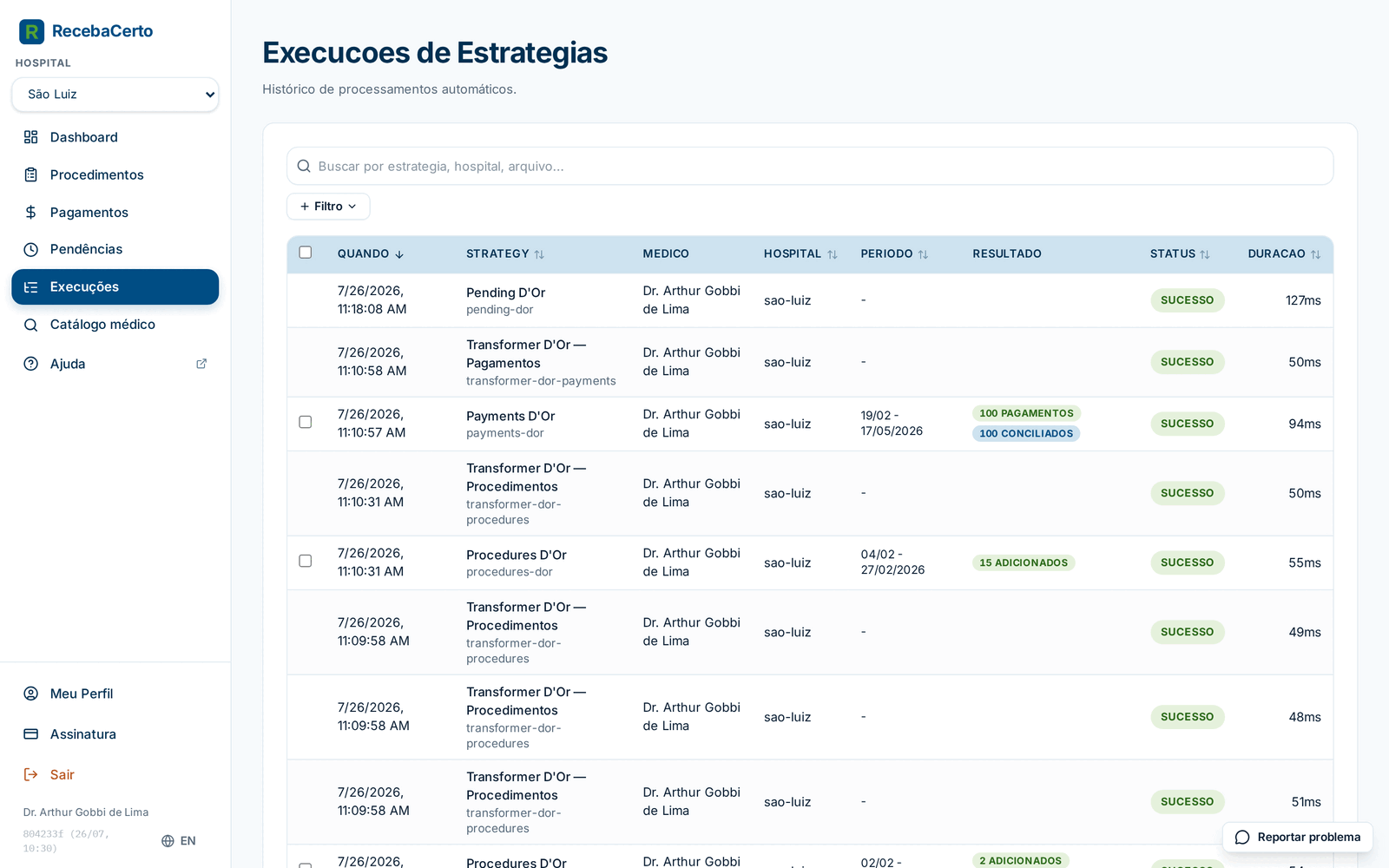The height and width of the screenshot is (868, 1389).
Task: Click the Pending D'Or strategy name
Action: pos(506,293)
